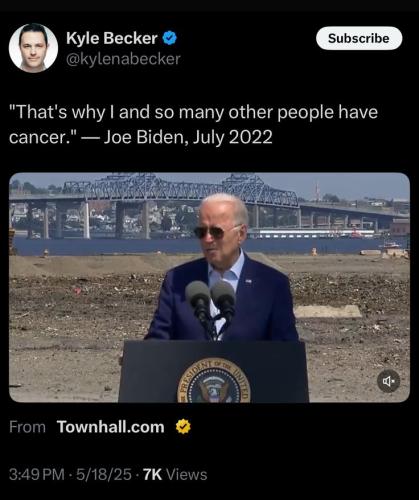Image resolution: width=419 pixels, height=500 pixels.
Task: Click the steel truss bridge in the video background
Action: 180,190
